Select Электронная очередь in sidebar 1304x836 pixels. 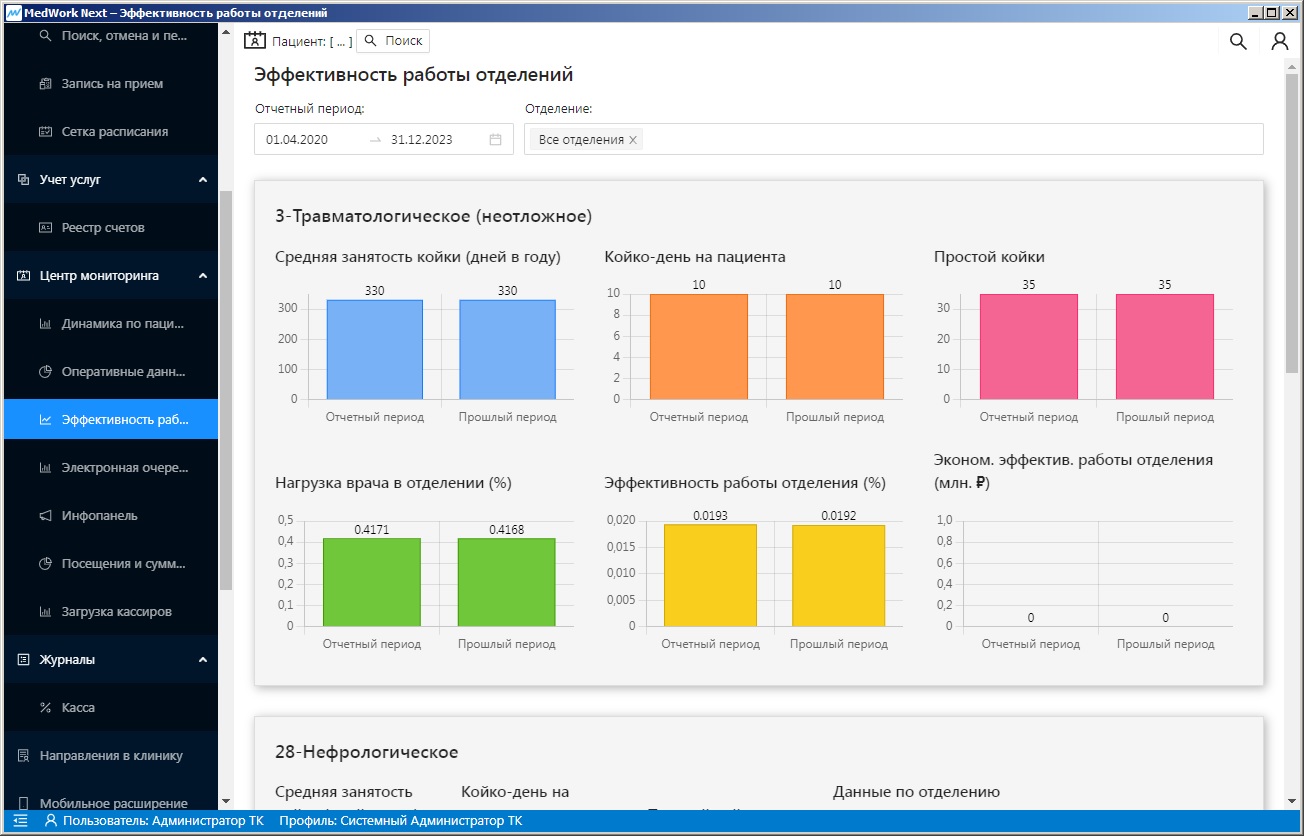123,468
